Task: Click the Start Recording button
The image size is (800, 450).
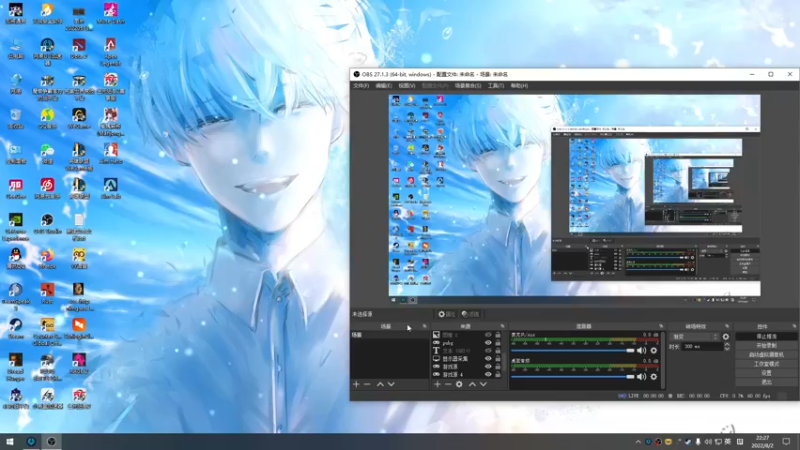Action: [x=766, y=345]
